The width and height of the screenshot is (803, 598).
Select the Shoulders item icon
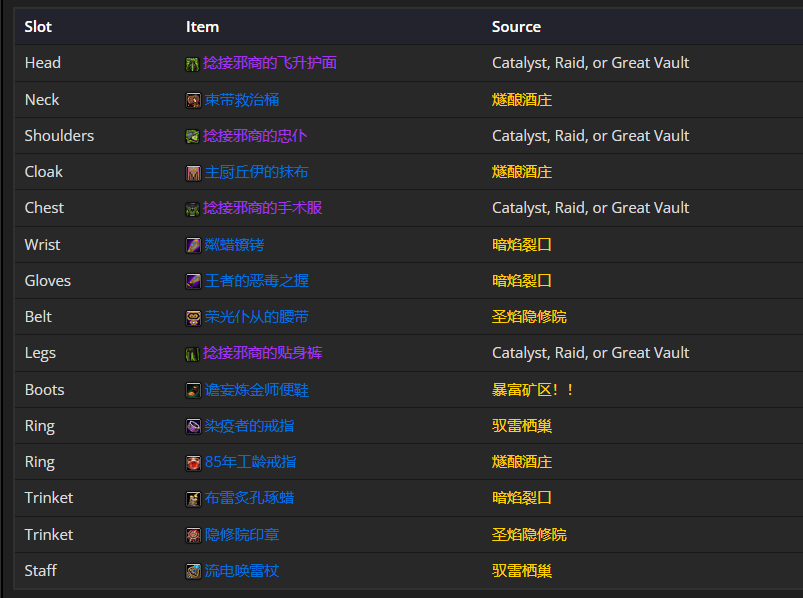coord(193,136)
